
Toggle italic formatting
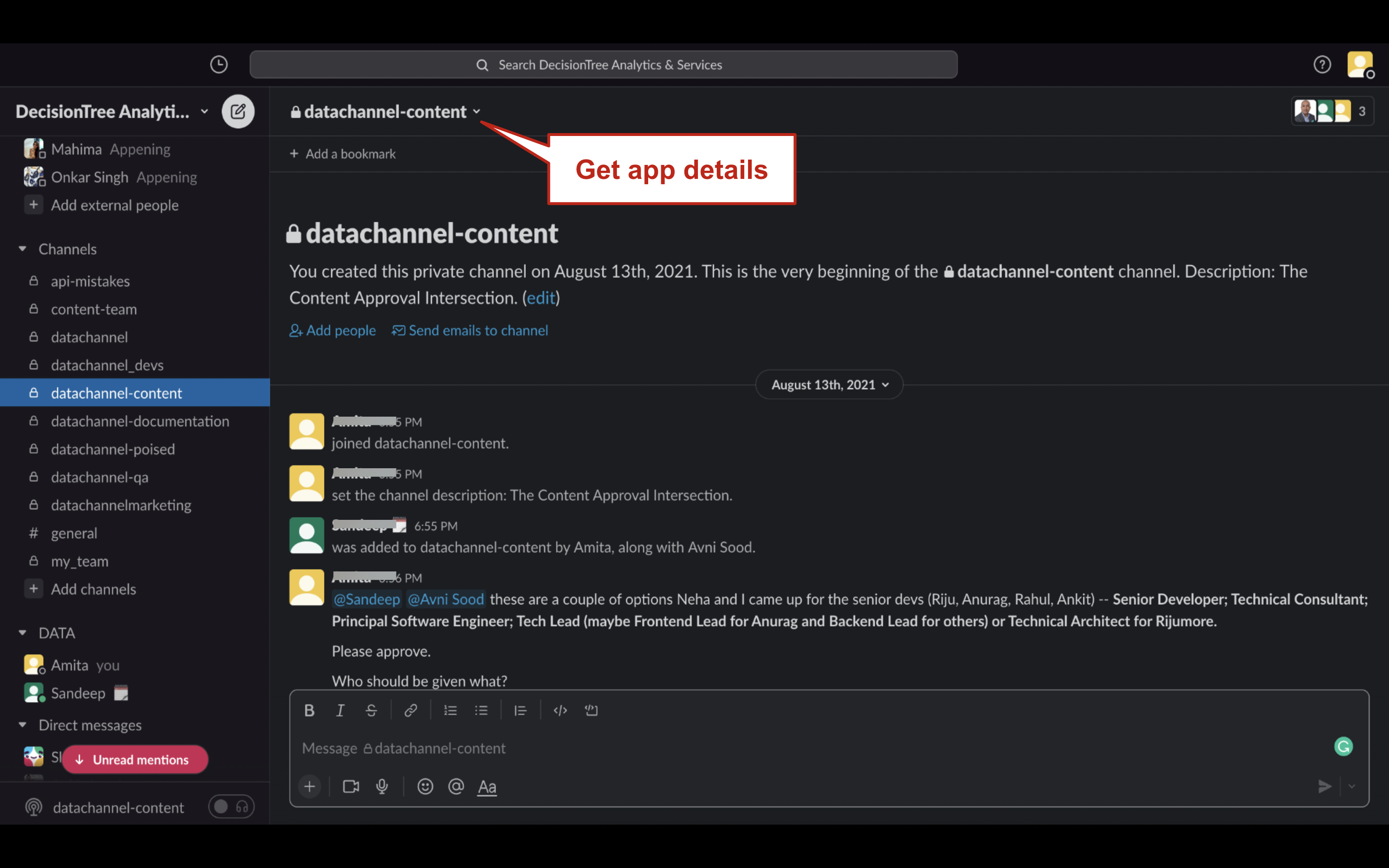340,711
